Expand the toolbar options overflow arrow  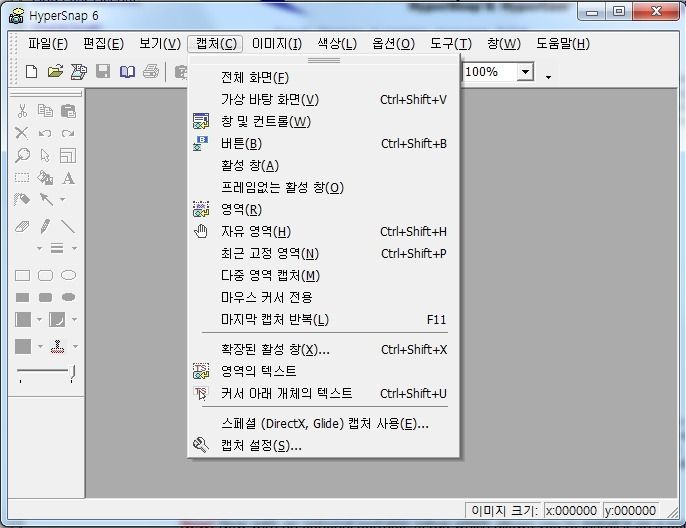tap(548, 77)
